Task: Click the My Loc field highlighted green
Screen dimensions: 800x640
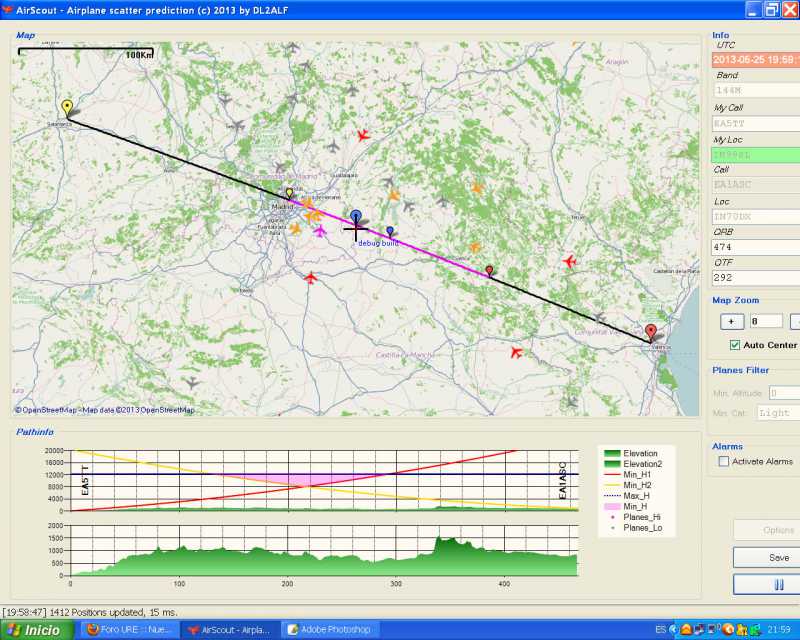Action: (755, 155)
